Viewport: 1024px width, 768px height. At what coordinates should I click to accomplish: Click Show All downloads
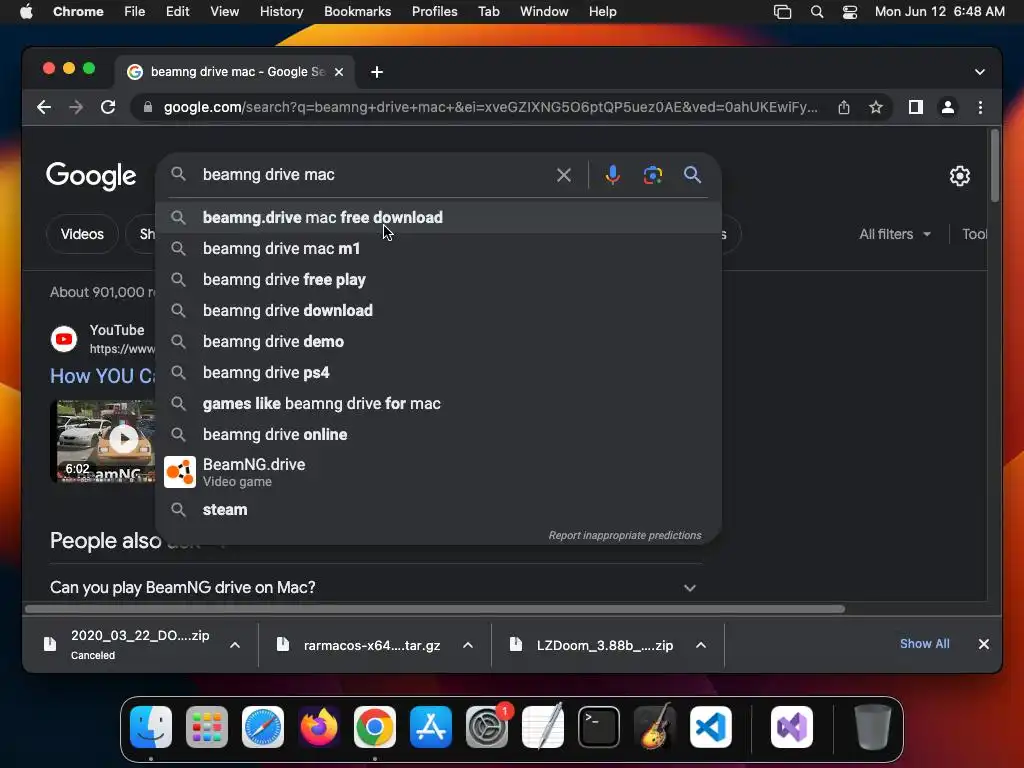[x=924, y=644]
